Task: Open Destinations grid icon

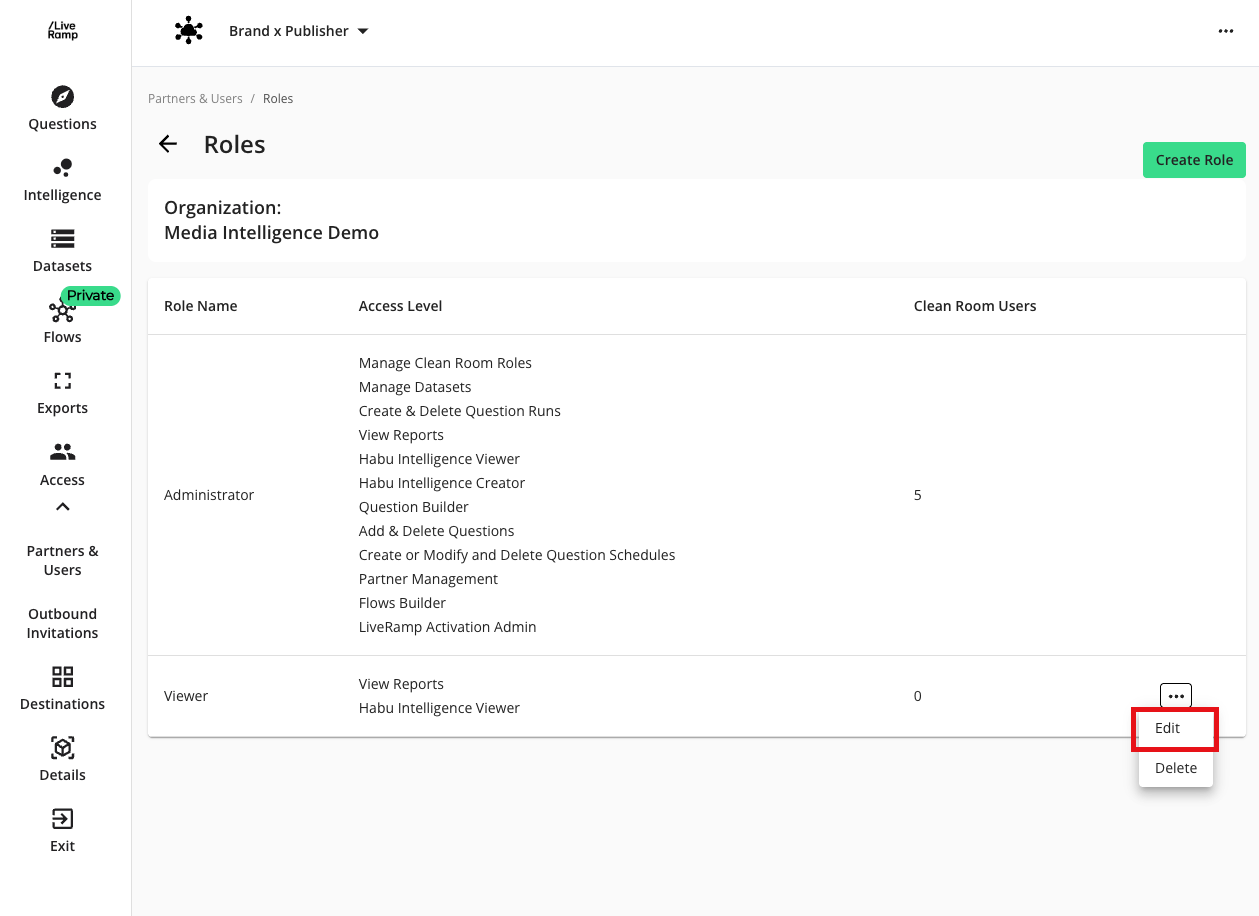Action: click(62, 677)
